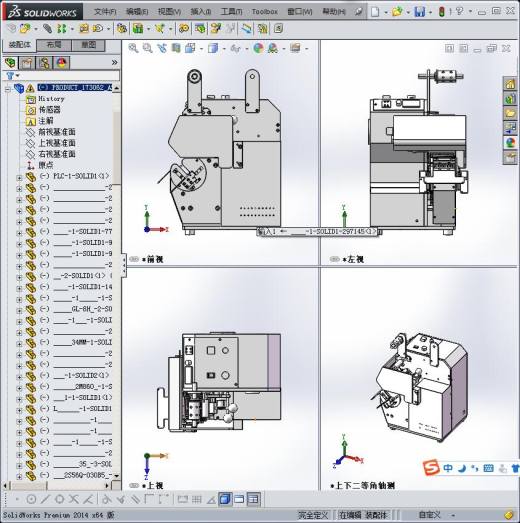
Task: Click the Save icon in the title bar
Action: coord(420,12)
